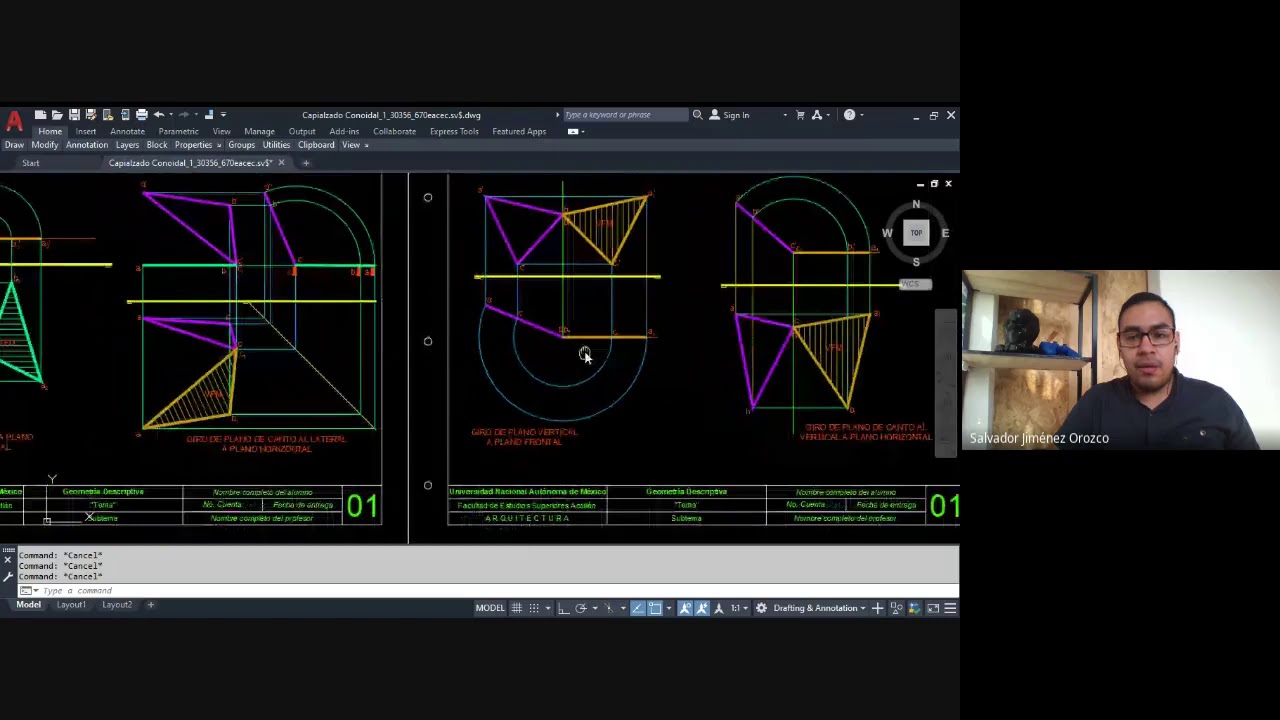Screen dimensions: 1280x720
Task: Open the Draw panel button
Action: click(x=14, y=145)
